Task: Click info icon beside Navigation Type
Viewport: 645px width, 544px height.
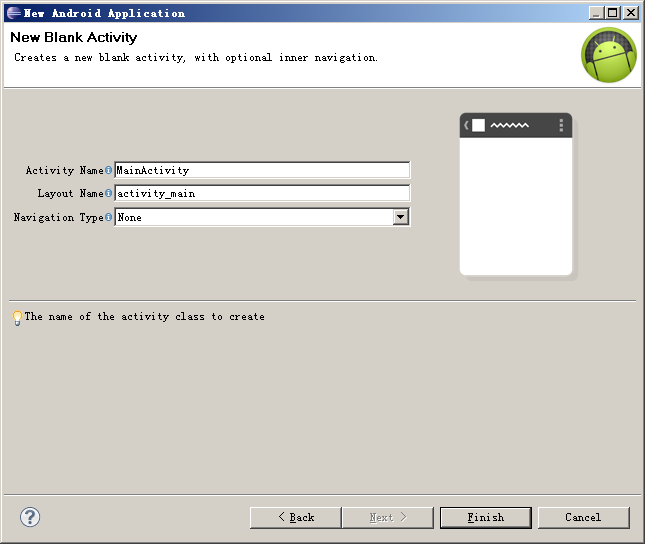Action: click(108, 217)
